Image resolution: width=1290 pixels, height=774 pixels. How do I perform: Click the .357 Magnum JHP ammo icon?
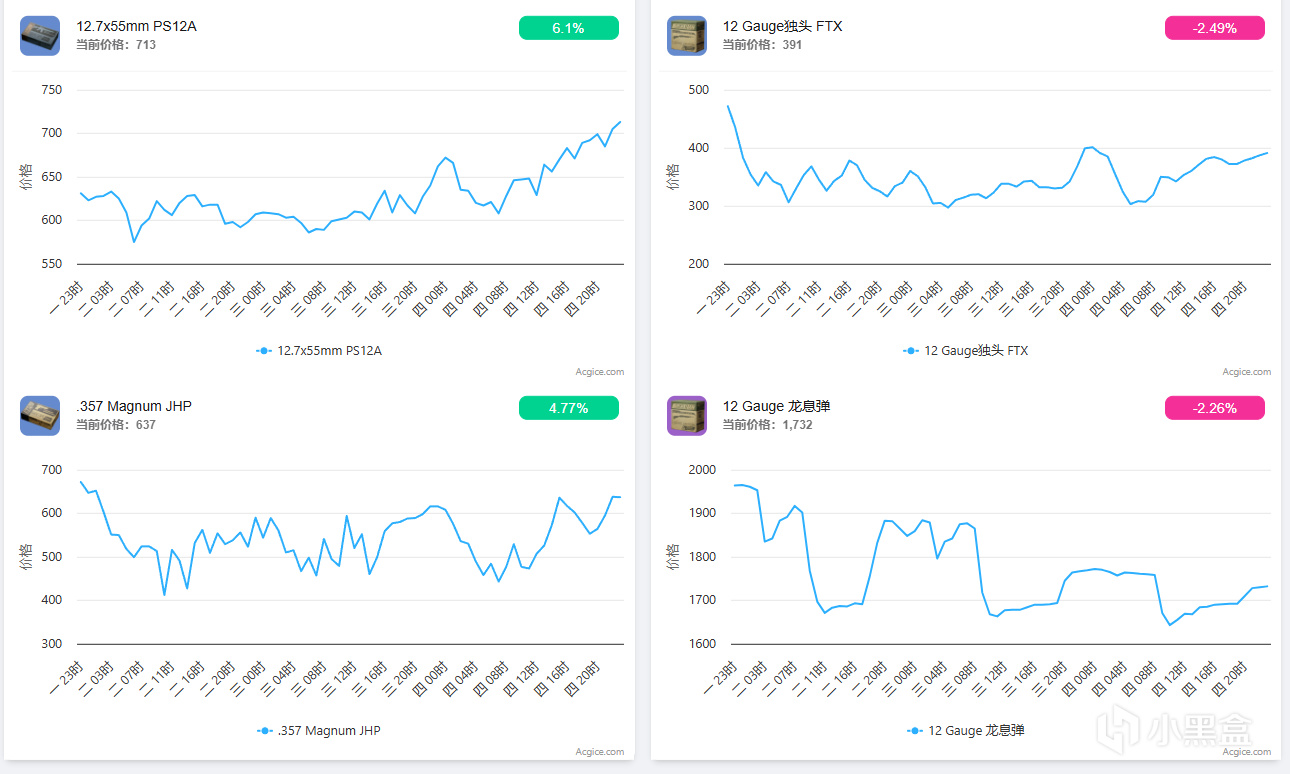tap(40, 416)
